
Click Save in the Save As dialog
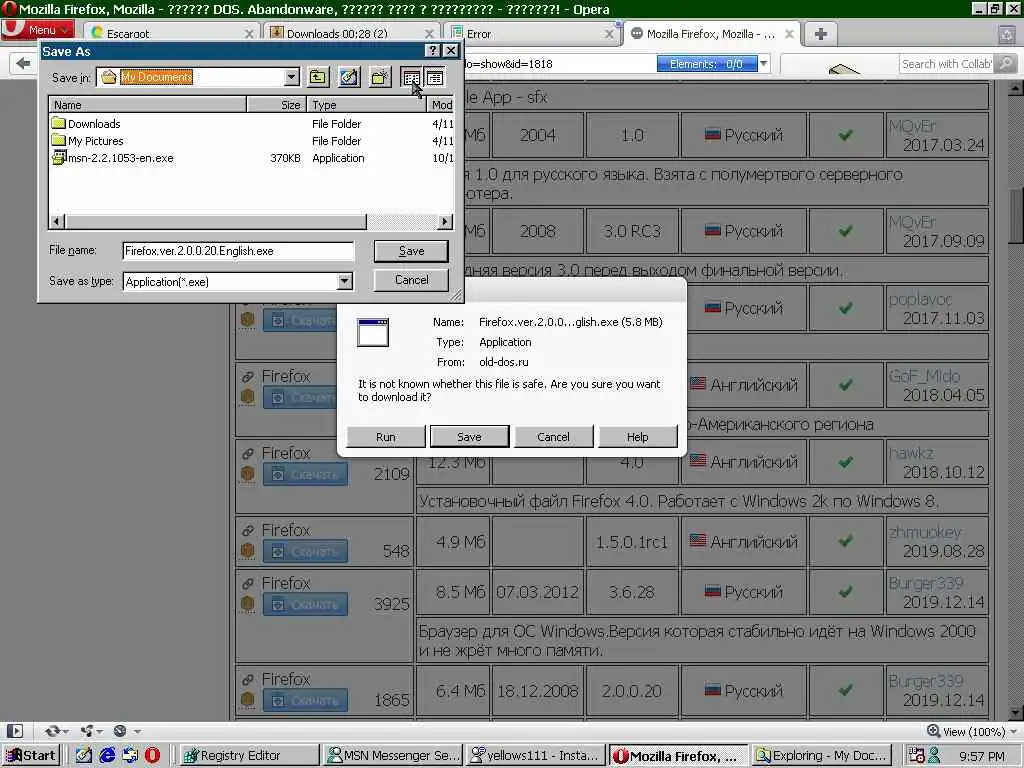point(411,251)
